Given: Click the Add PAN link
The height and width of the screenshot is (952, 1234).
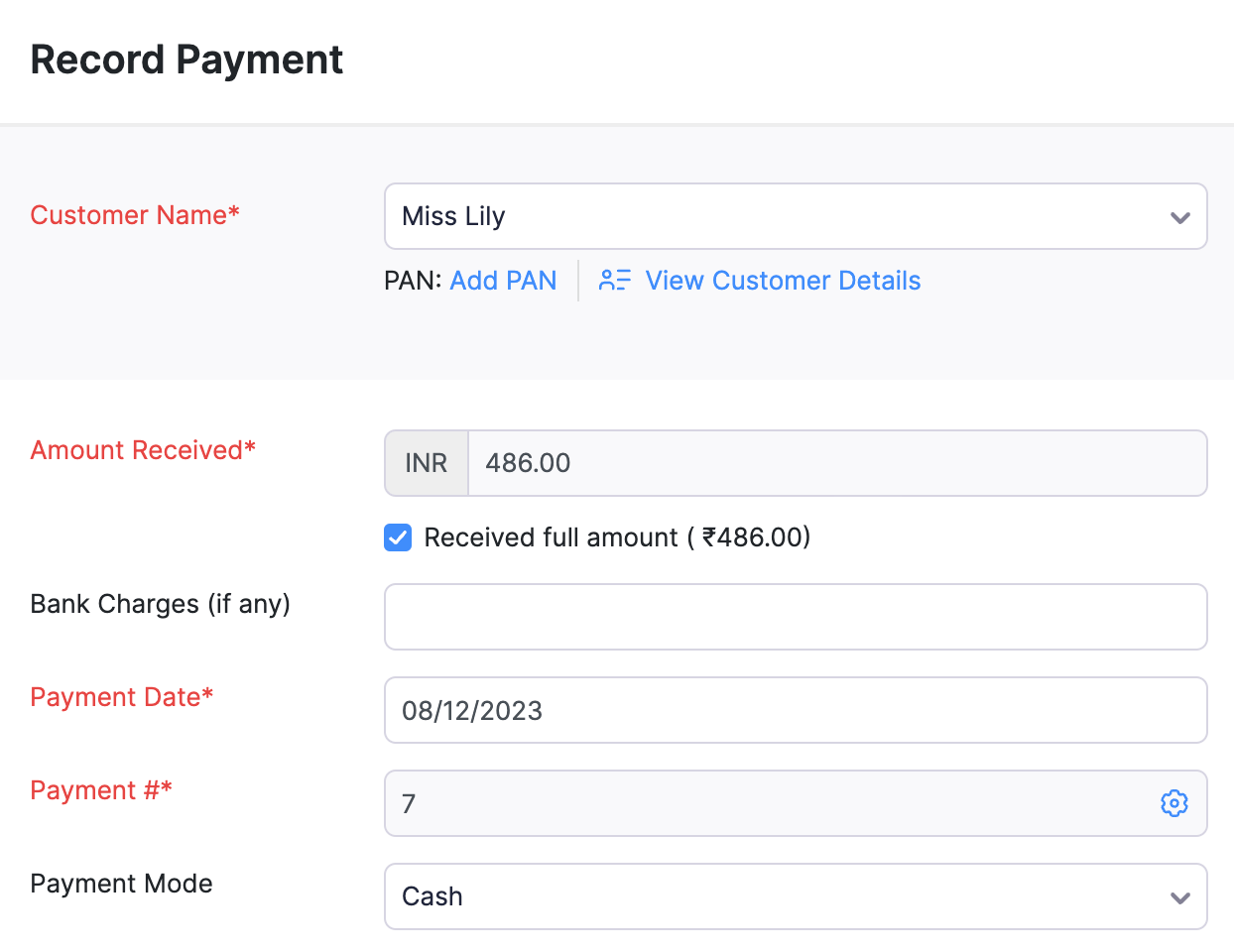Looking at the screenshot, I should pyautogui.click(x=503, y=280).
